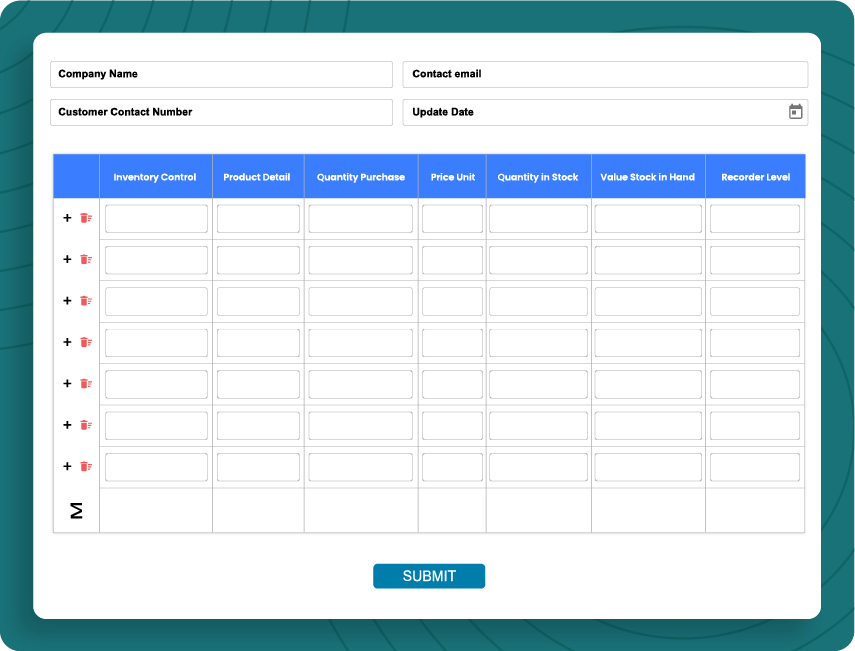Click the plus icon on the last editable row
855x651 pixels.
point(66,466)
